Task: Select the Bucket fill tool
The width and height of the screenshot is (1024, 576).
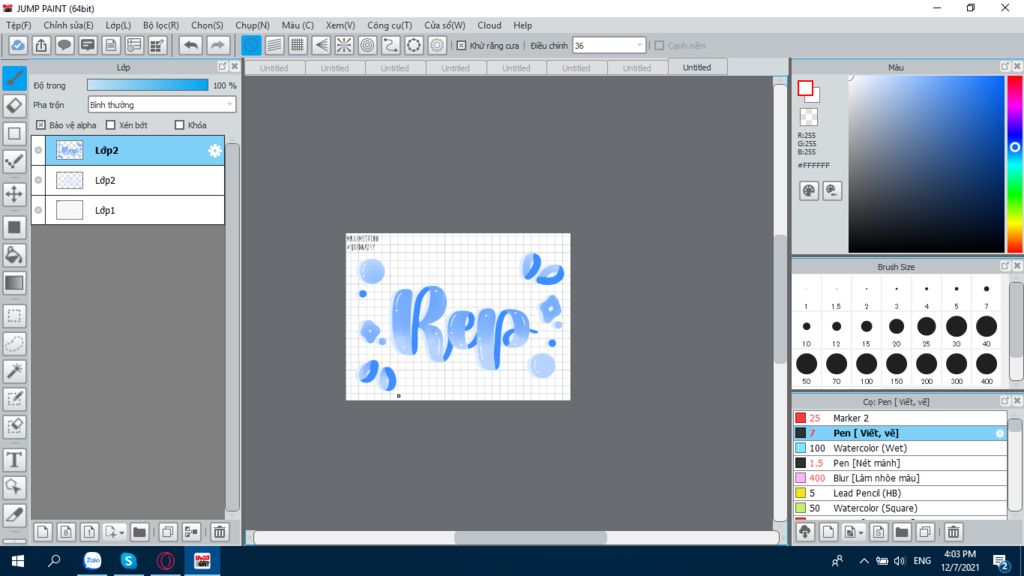Action: [x=14, y=255]
